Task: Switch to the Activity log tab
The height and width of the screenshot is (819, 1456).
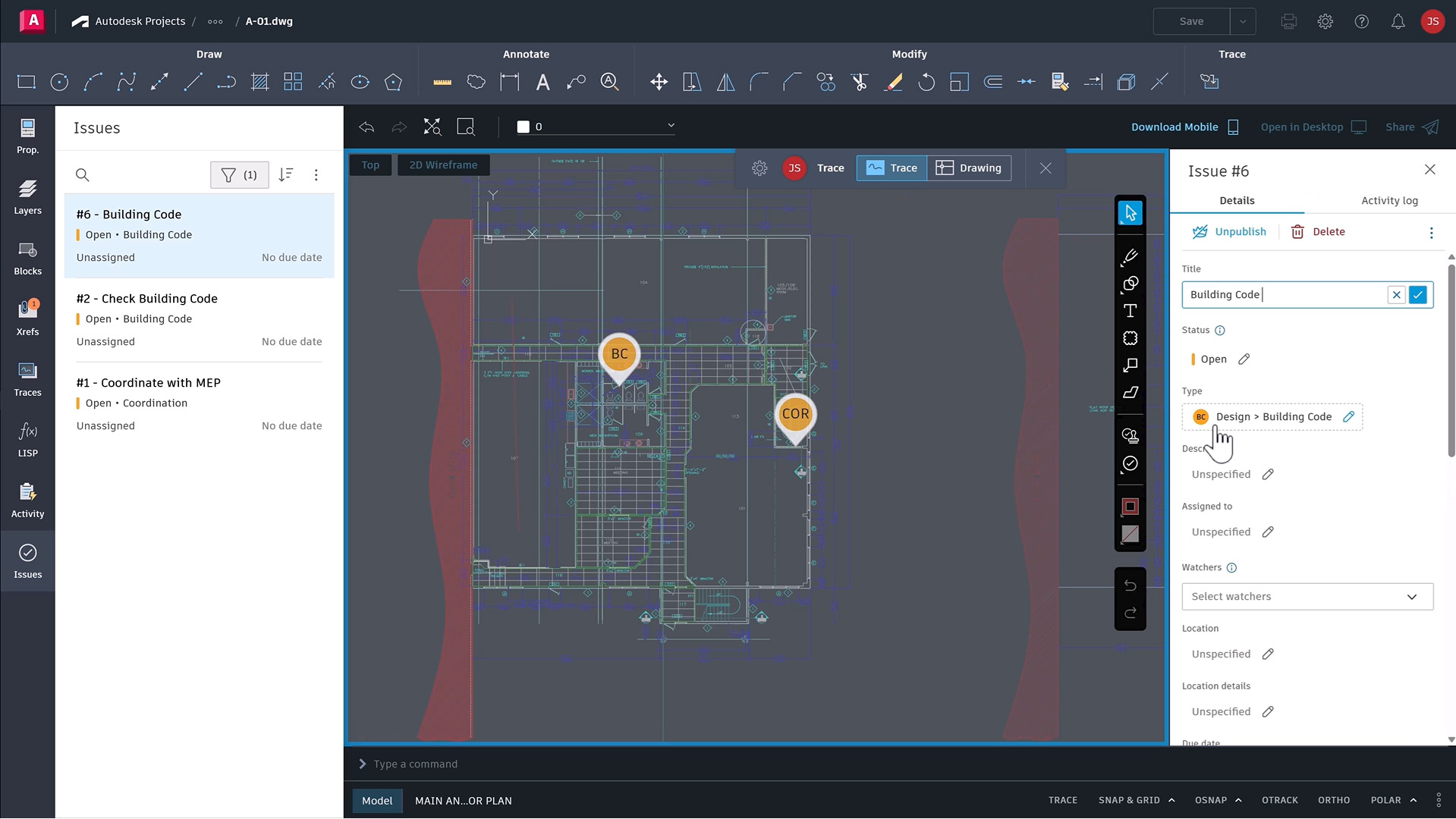Action: pos(1388,201)
